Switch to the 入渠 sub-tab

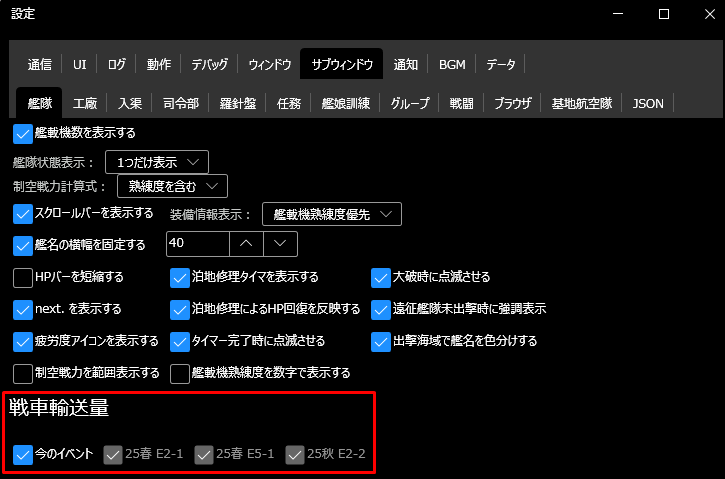130,103
